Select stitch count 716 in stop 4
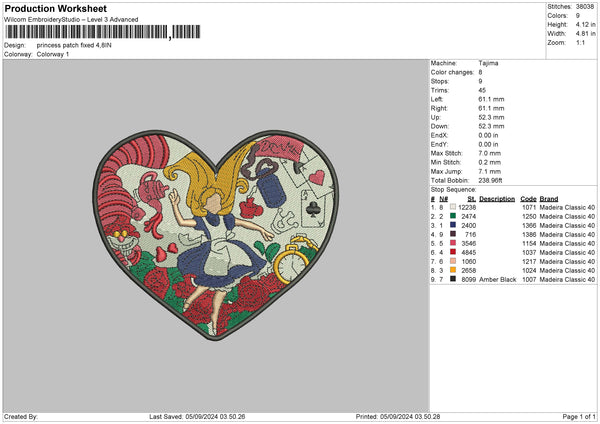 [471, 234]
